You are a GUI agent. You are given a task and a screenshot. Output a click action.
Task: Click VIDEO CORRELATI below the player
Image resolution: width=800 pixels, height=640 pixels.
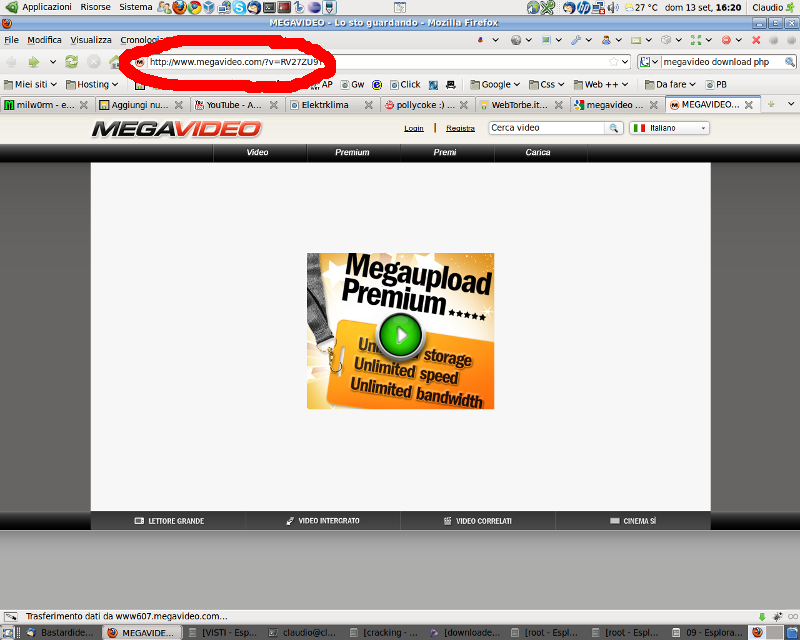coord(478,521)
